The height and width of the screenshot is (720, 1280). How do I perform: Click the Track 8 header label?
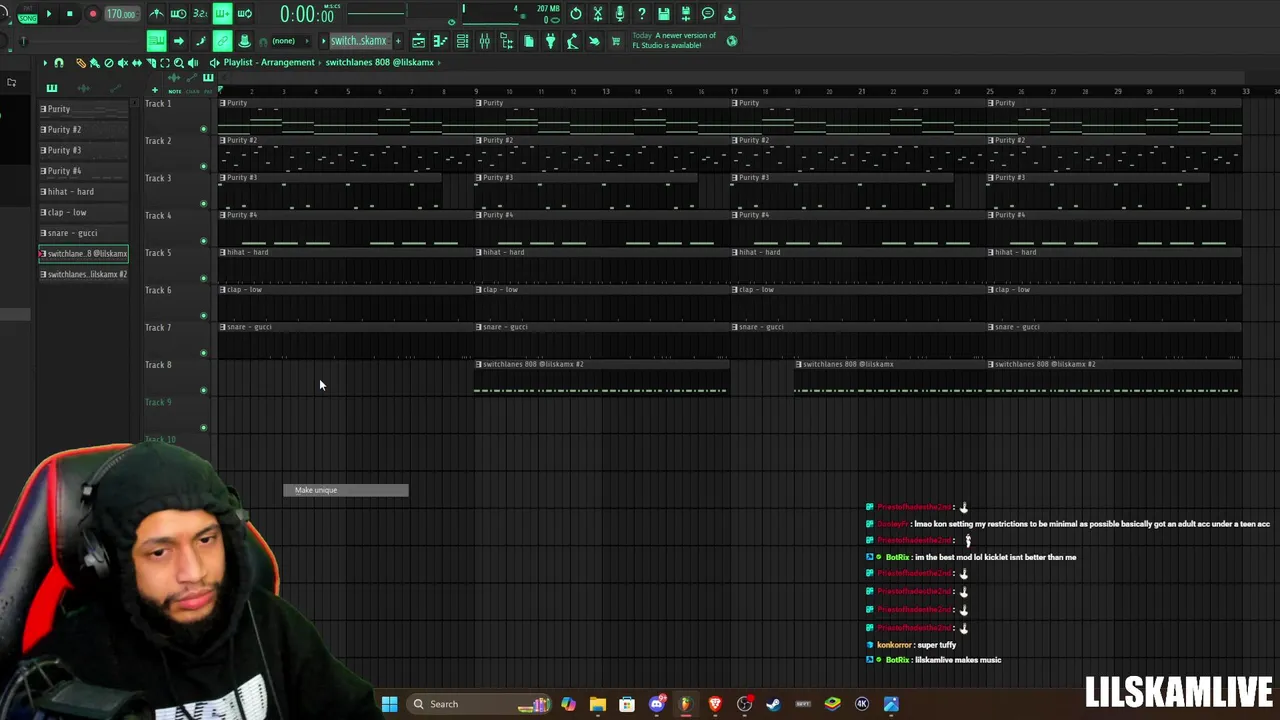coord(158,365)
